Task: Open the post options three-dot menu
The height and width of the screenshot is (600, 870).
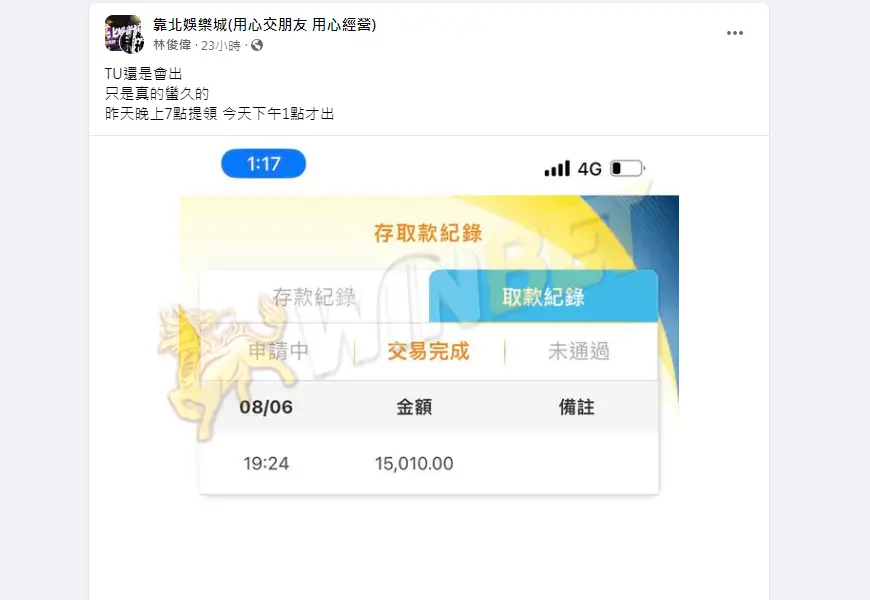Action: (x=735, y=33)
